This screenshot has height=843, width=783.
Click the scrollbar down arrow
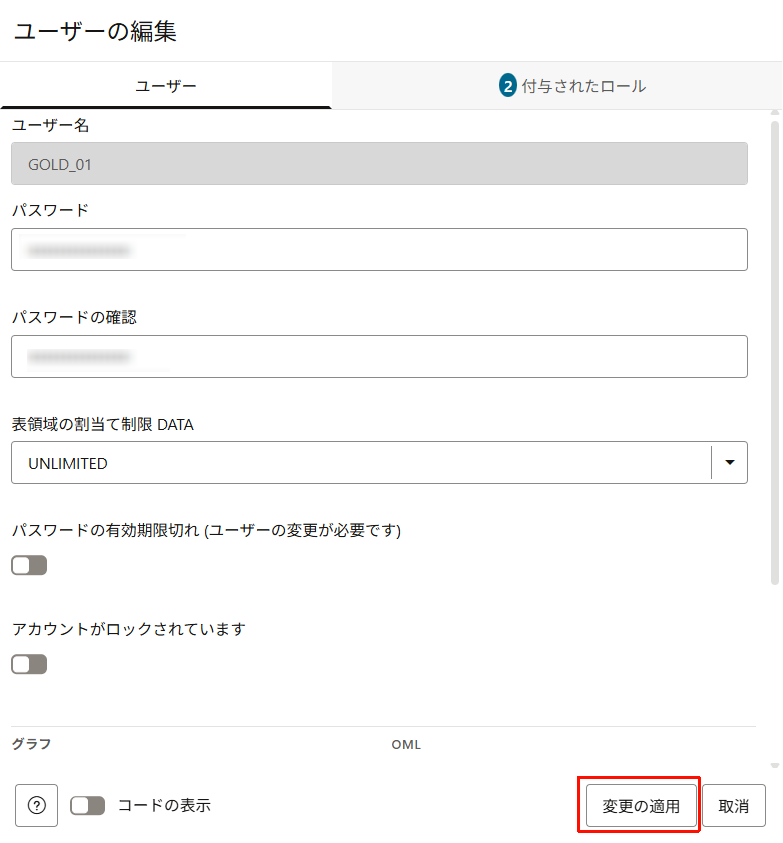click(775, 766)
